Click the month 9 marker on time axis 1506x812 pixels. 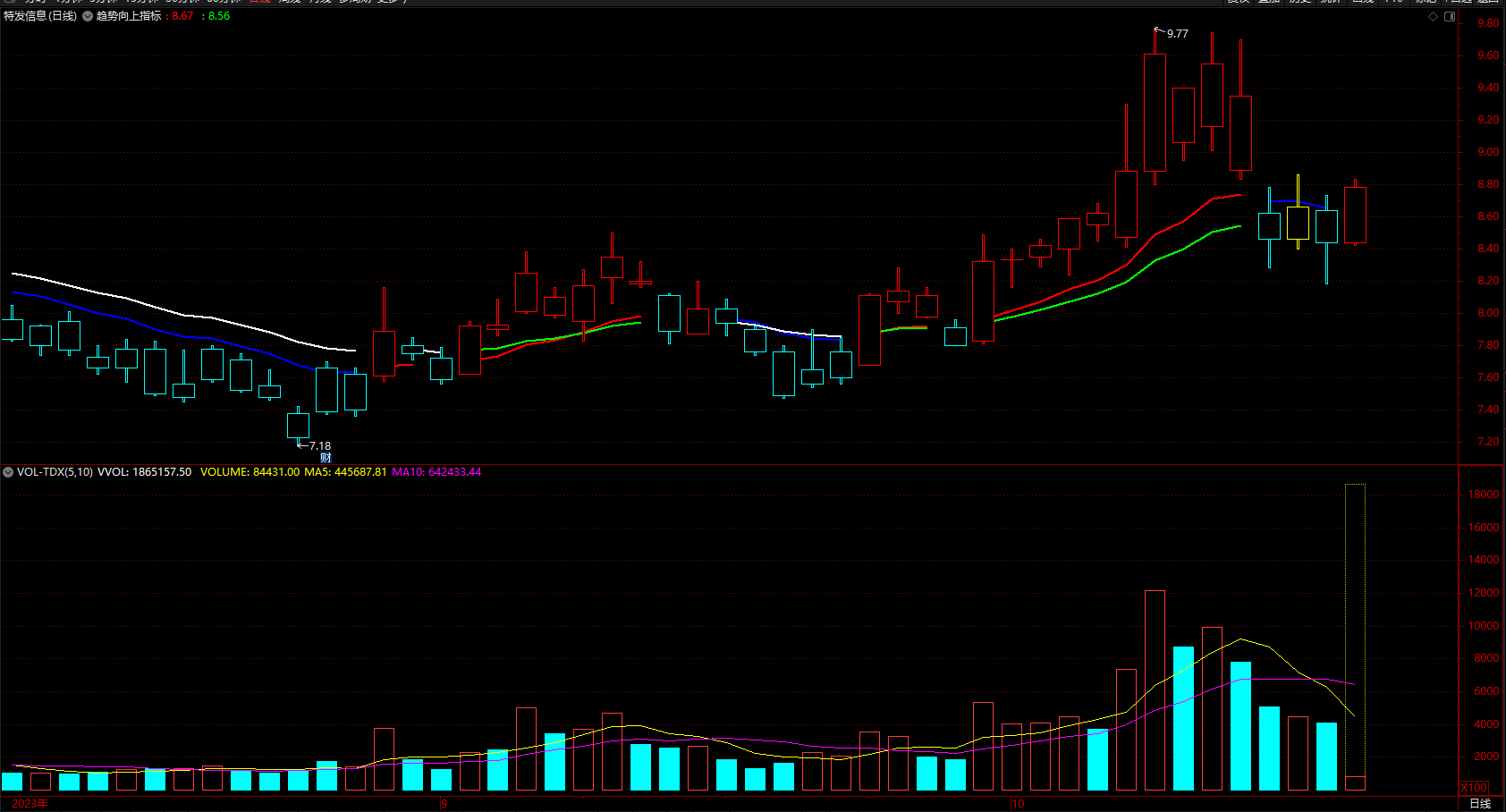pos(444,804)
